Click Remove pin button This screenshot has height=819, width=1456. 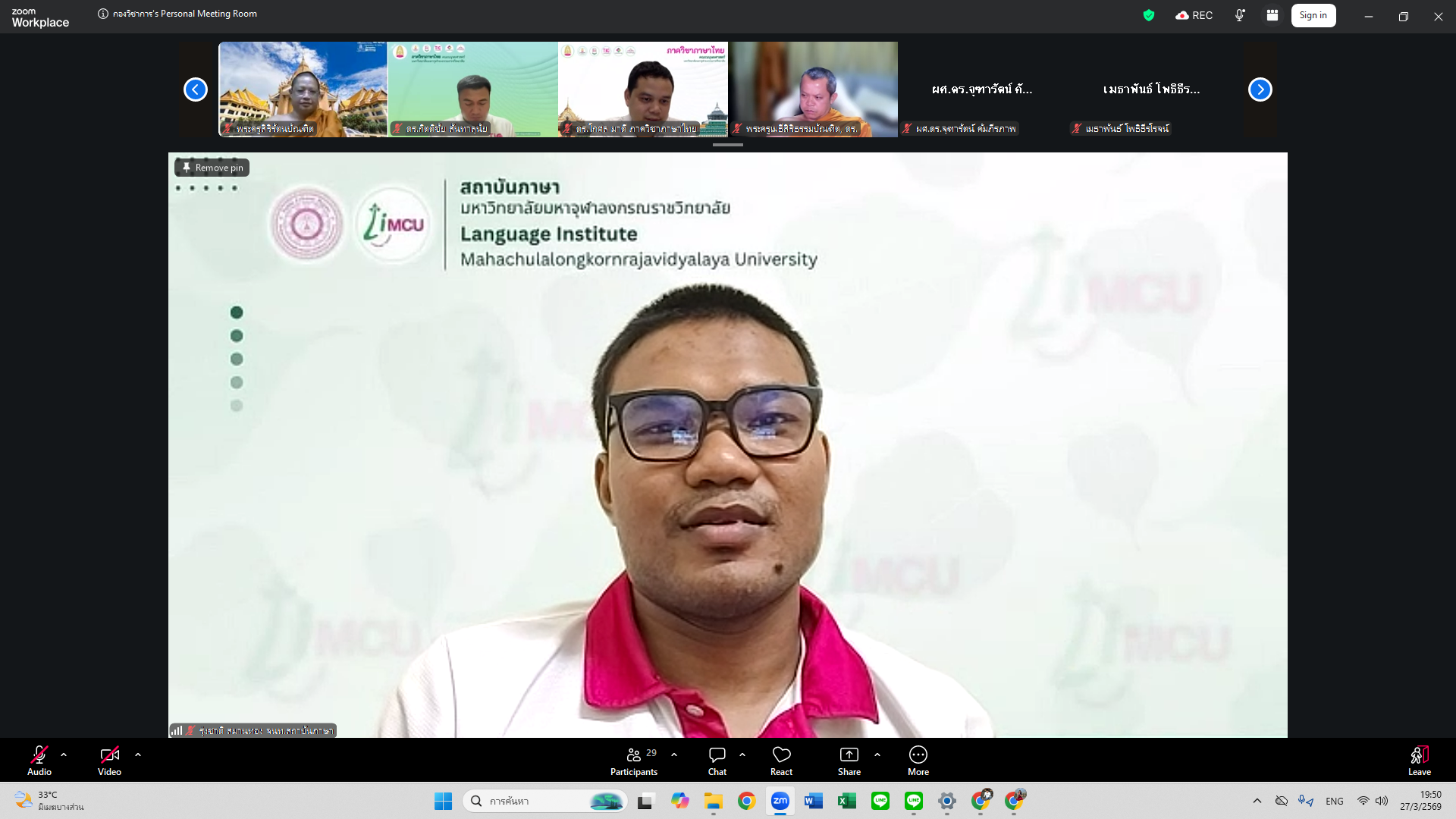[212, 168]
